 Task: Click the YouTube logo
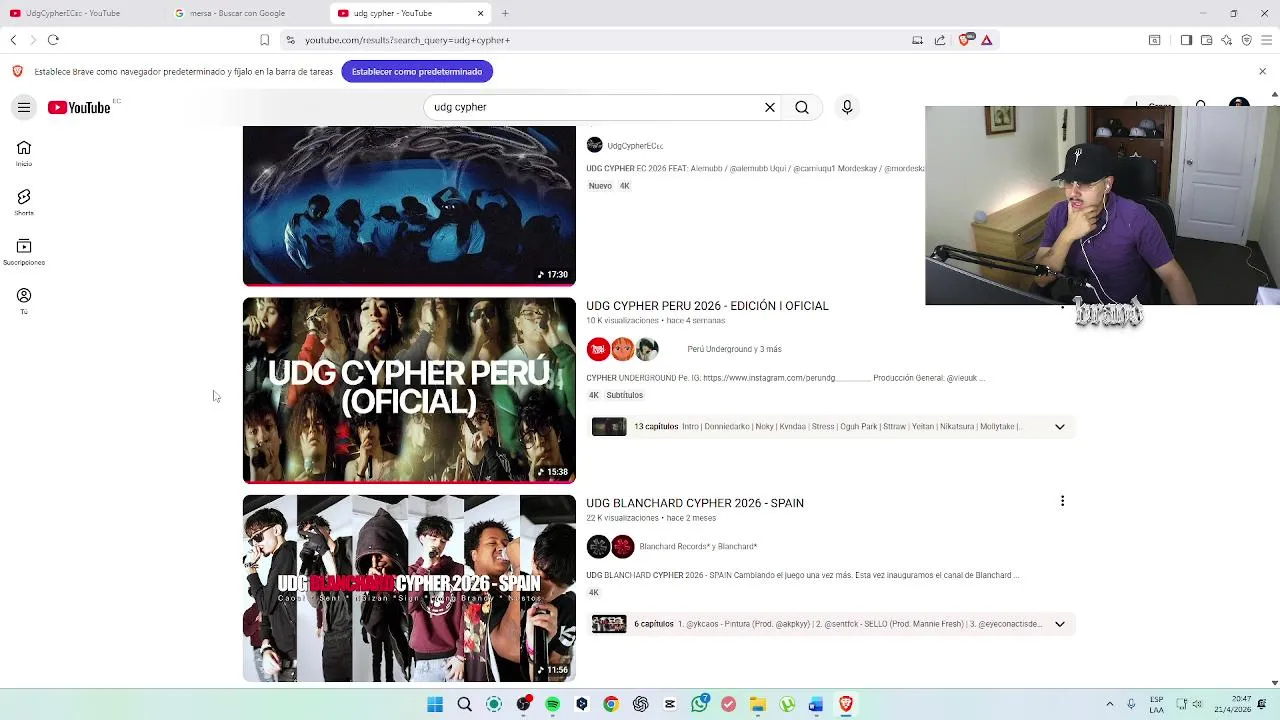[79, 107]
